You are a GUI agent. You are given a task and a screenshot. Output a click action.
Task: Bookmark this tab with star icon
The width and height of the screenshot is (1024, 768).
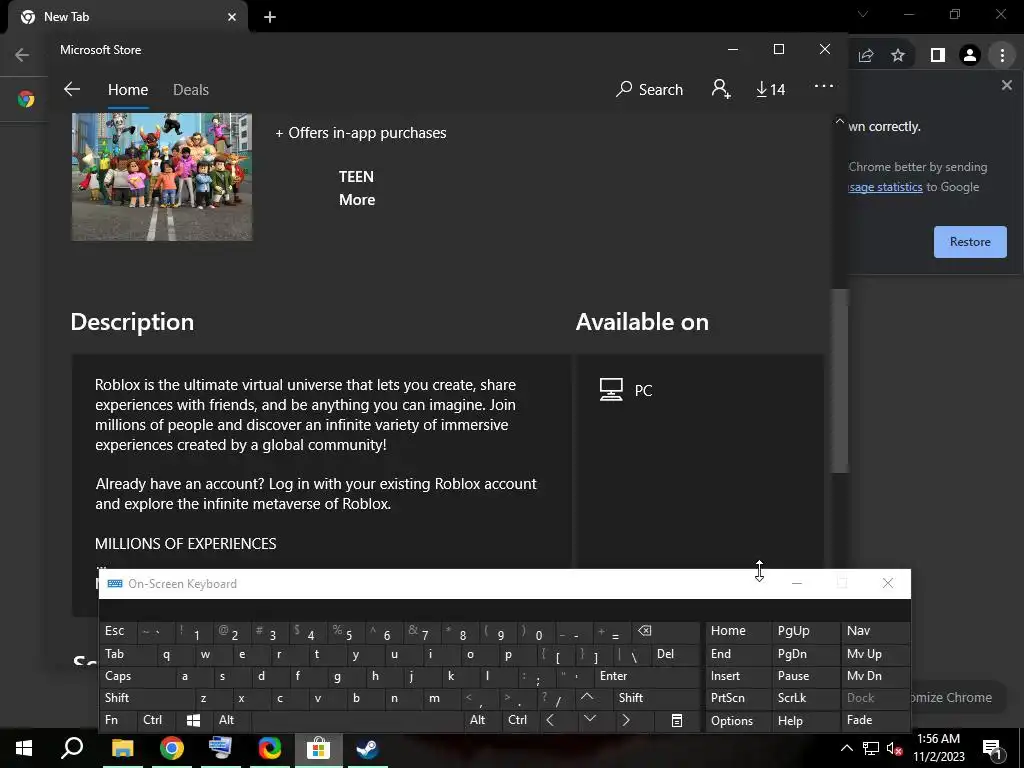coord(898,56)
